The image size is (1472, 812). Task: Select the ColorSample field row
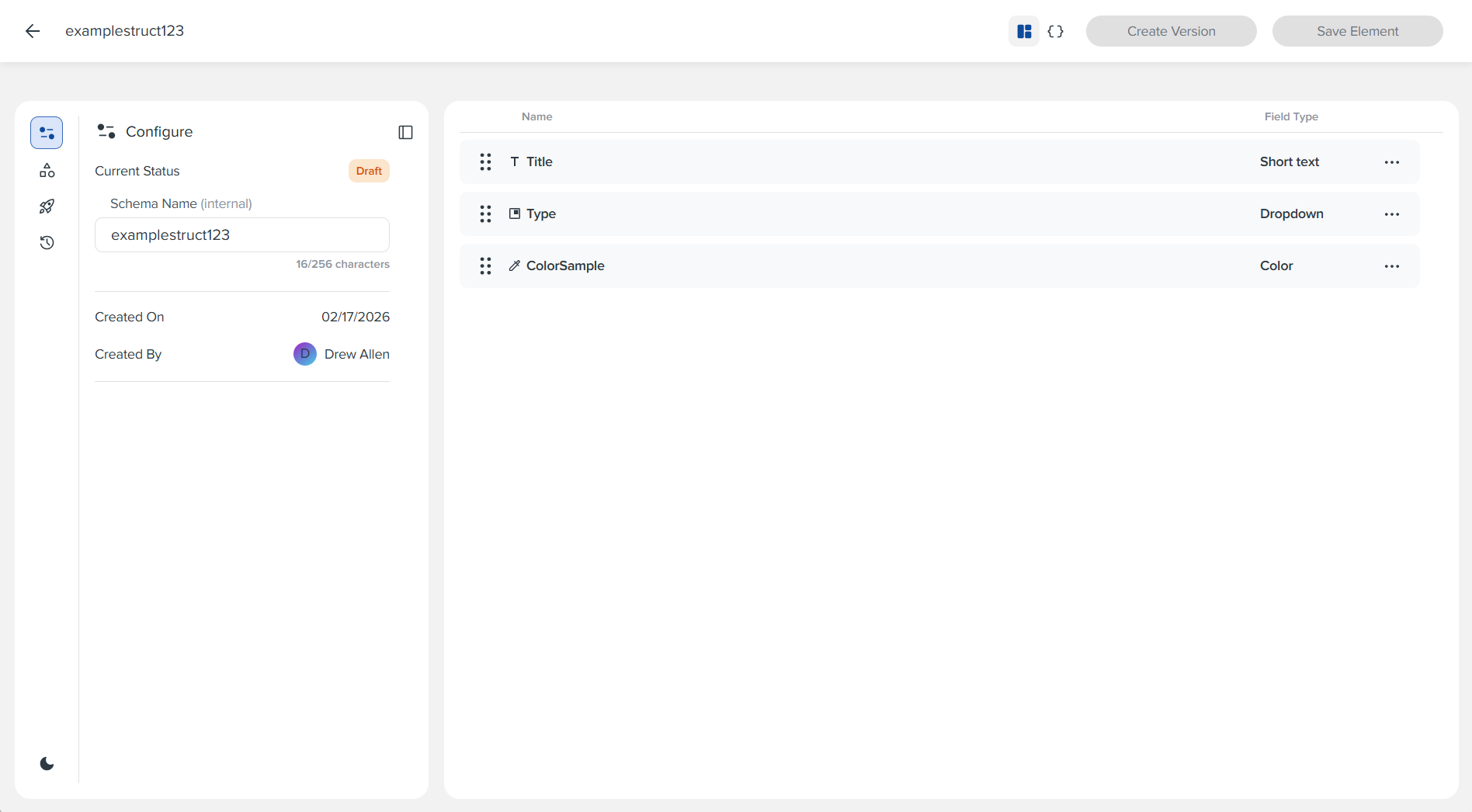point(854,265)
